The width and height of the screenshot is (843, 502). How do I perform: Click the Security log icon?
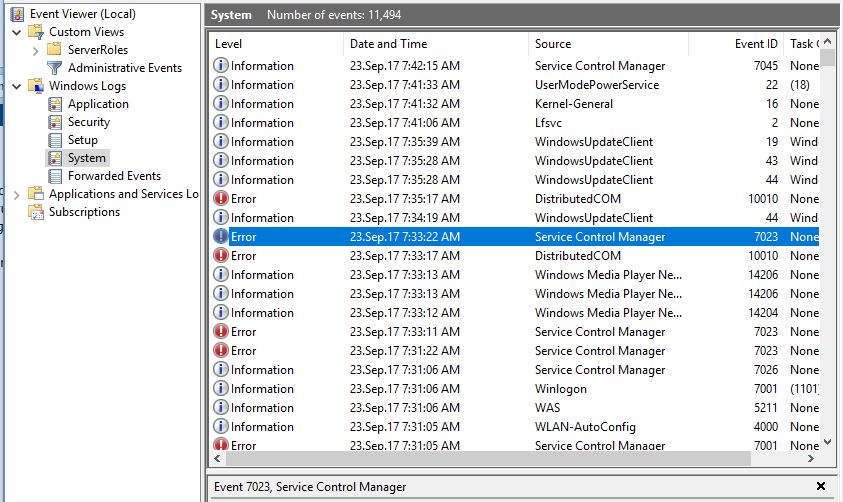pyautogui.click(x=54, y=122)
